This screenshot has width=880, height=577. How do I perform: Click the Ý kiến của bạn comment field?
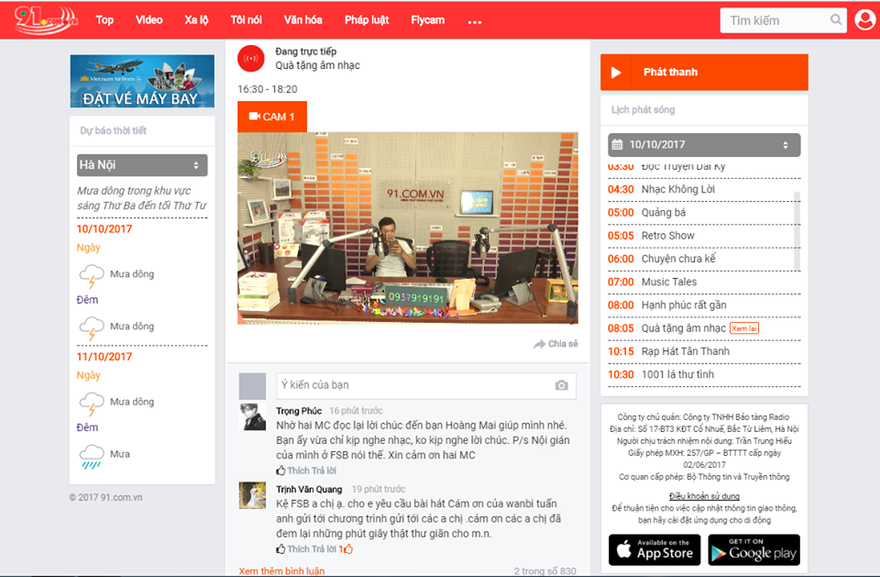[x=410, y=386]
